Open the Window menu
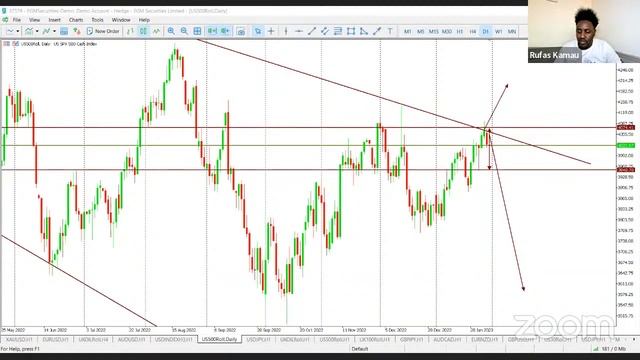This screenshot has height=360, width=640. [121, 20]
